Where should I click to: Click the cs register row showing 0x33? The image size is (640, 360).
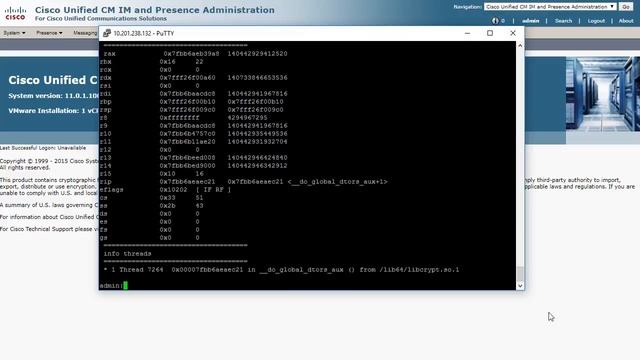click(x=151, y=198)
